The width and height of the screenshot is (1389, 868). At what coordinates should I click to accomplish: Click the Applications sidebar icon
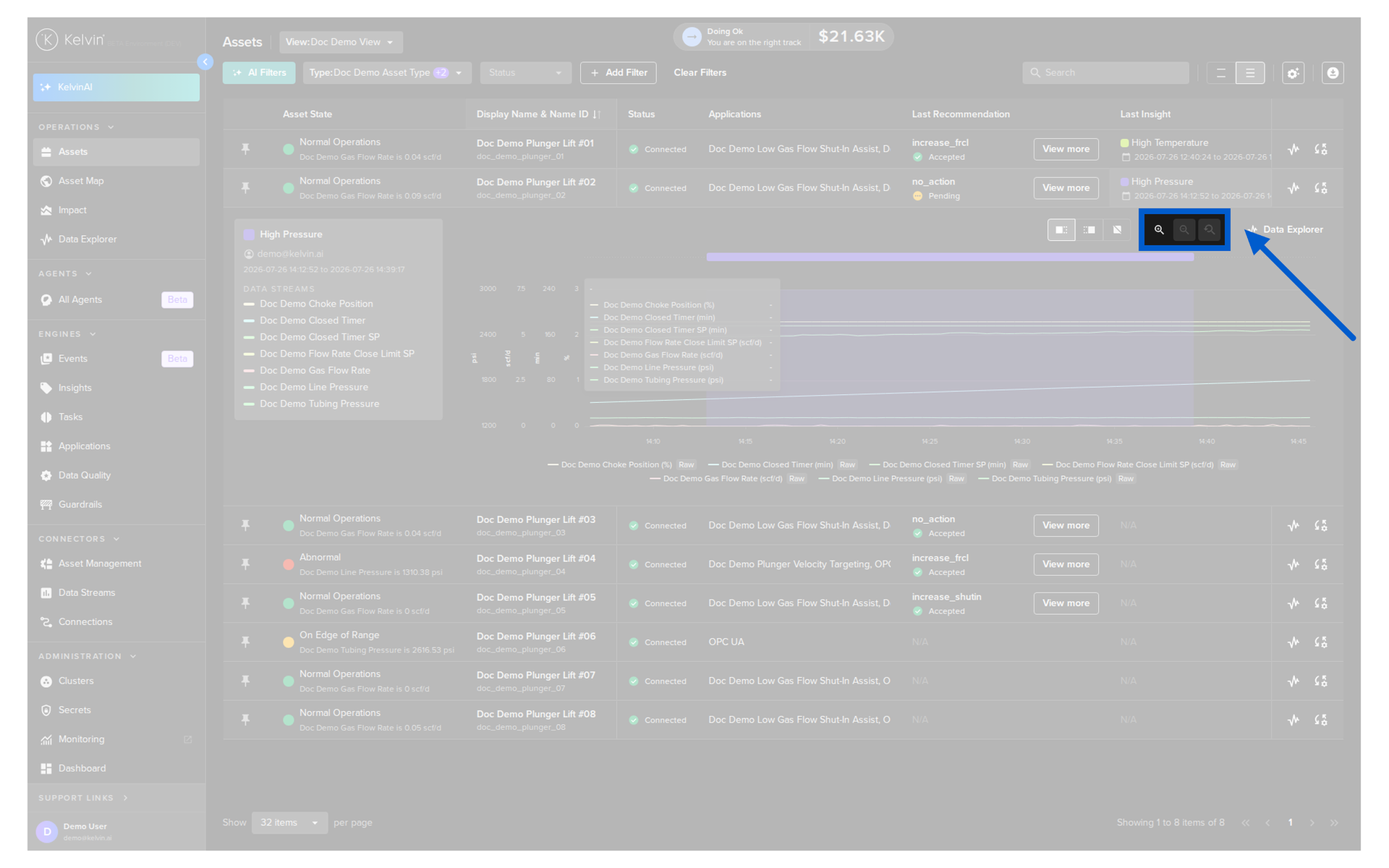46,446
